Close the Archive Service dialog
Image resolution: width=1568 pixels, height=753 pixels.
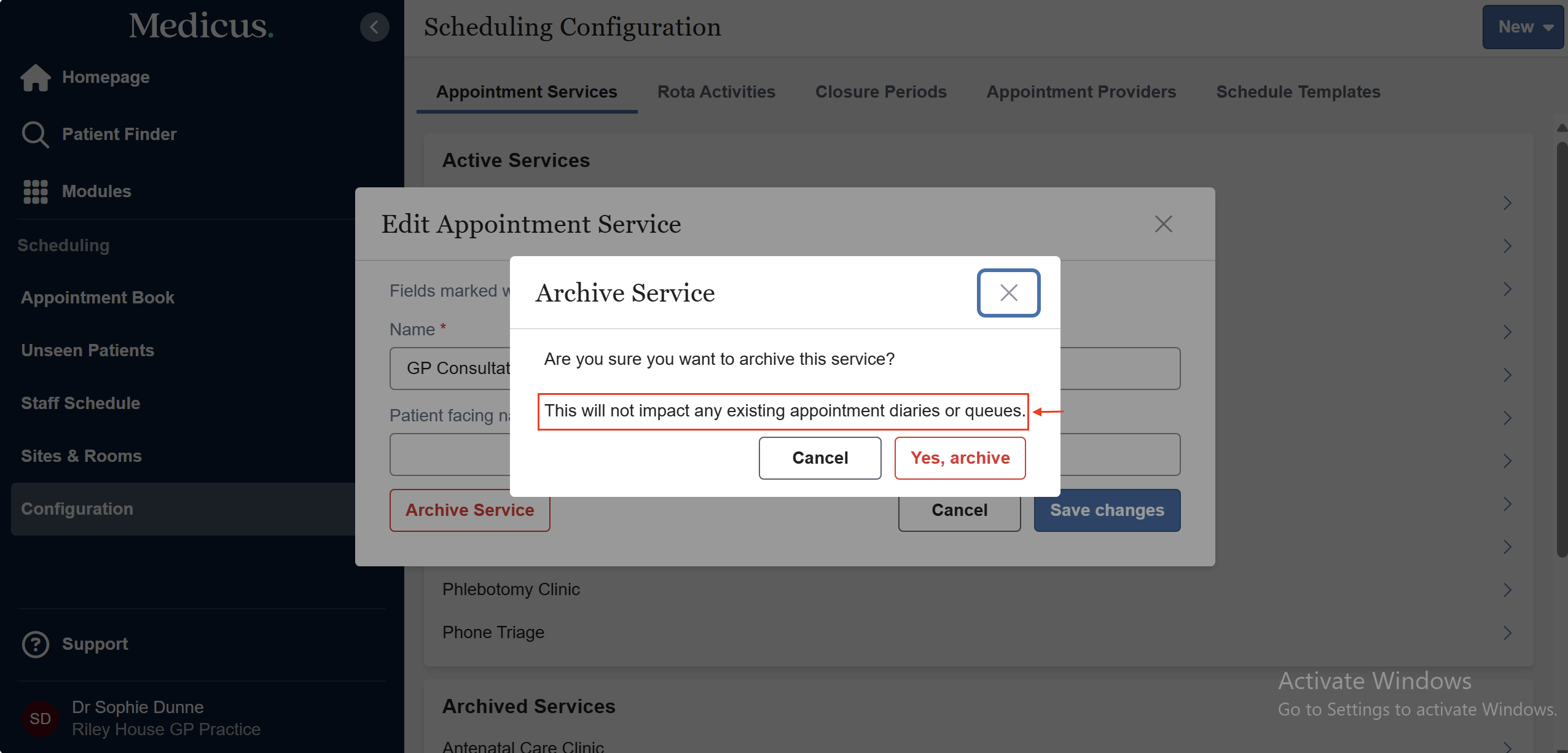(x=1008, y=293)
